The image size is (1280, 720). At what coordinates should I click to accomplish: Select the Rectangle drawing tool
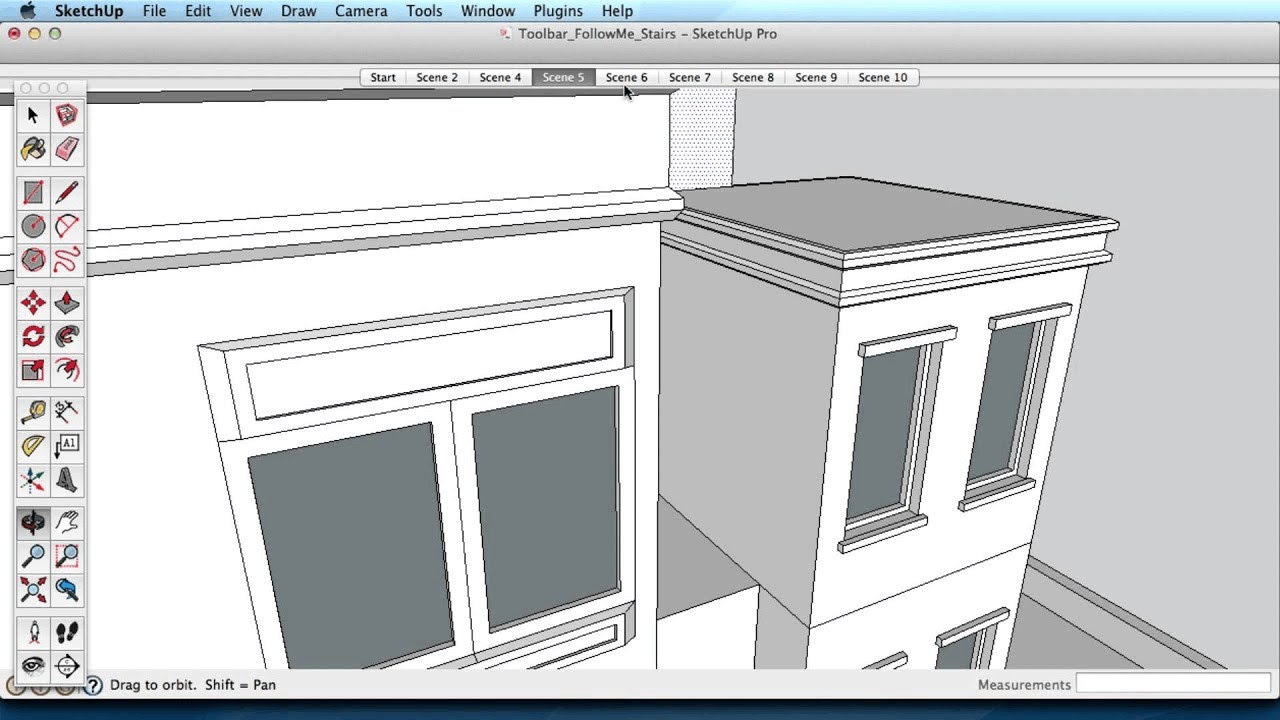point(33,192)
